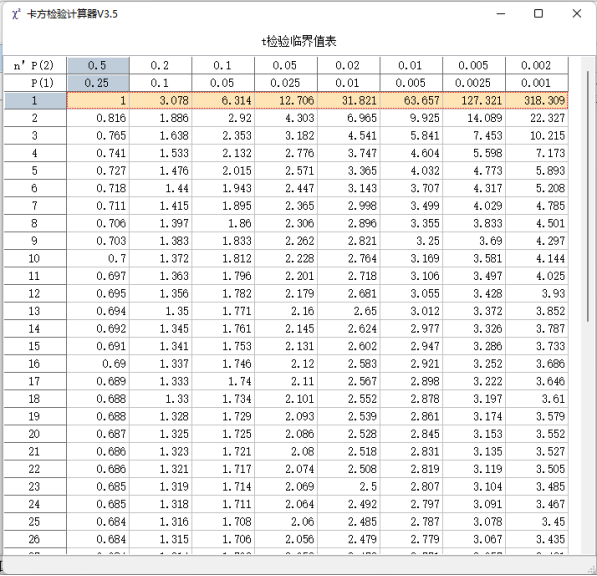Viewport: 597px width, 576px height.
Task: Click cell value 3.61 in row 18
Action: [x=537, y=399]
